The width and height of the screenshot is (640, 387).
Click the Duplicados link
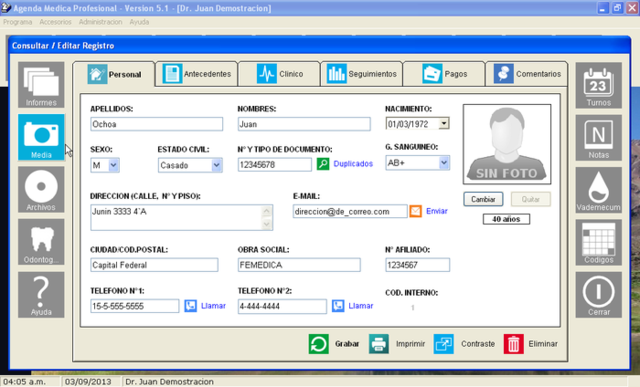(353, 164)
